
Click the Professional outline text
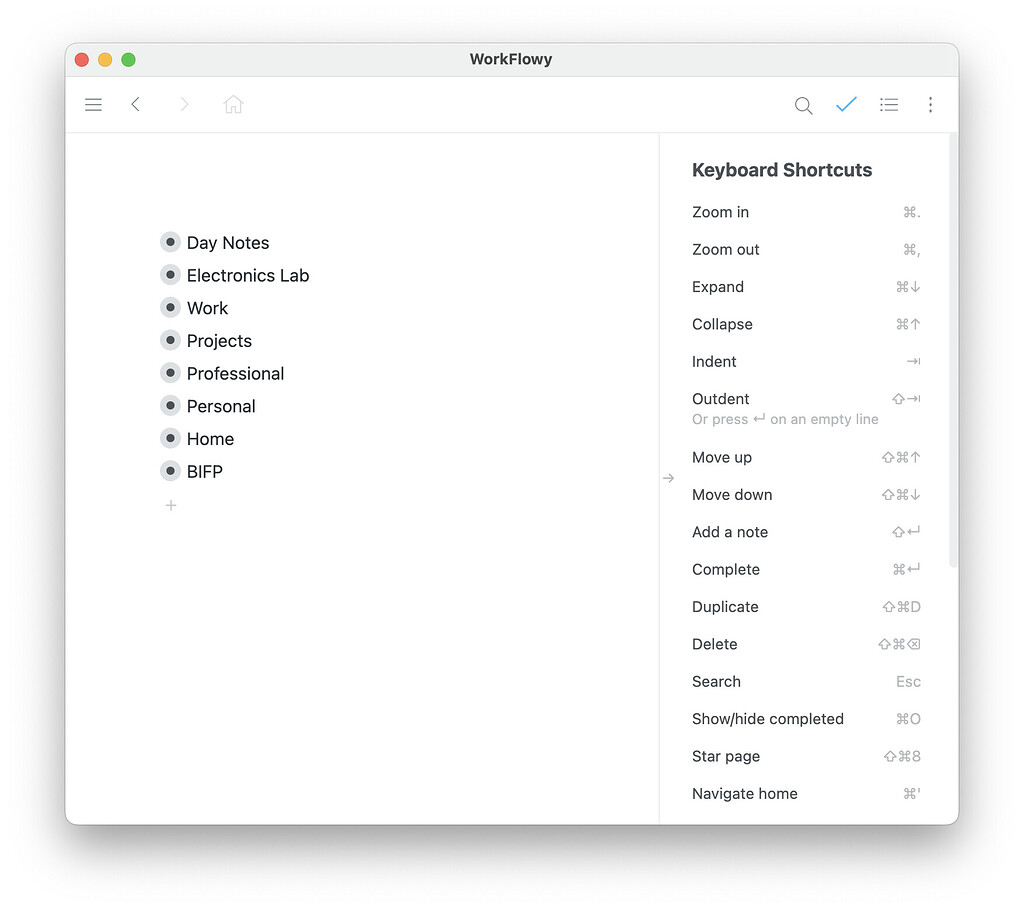coord(235,373)
